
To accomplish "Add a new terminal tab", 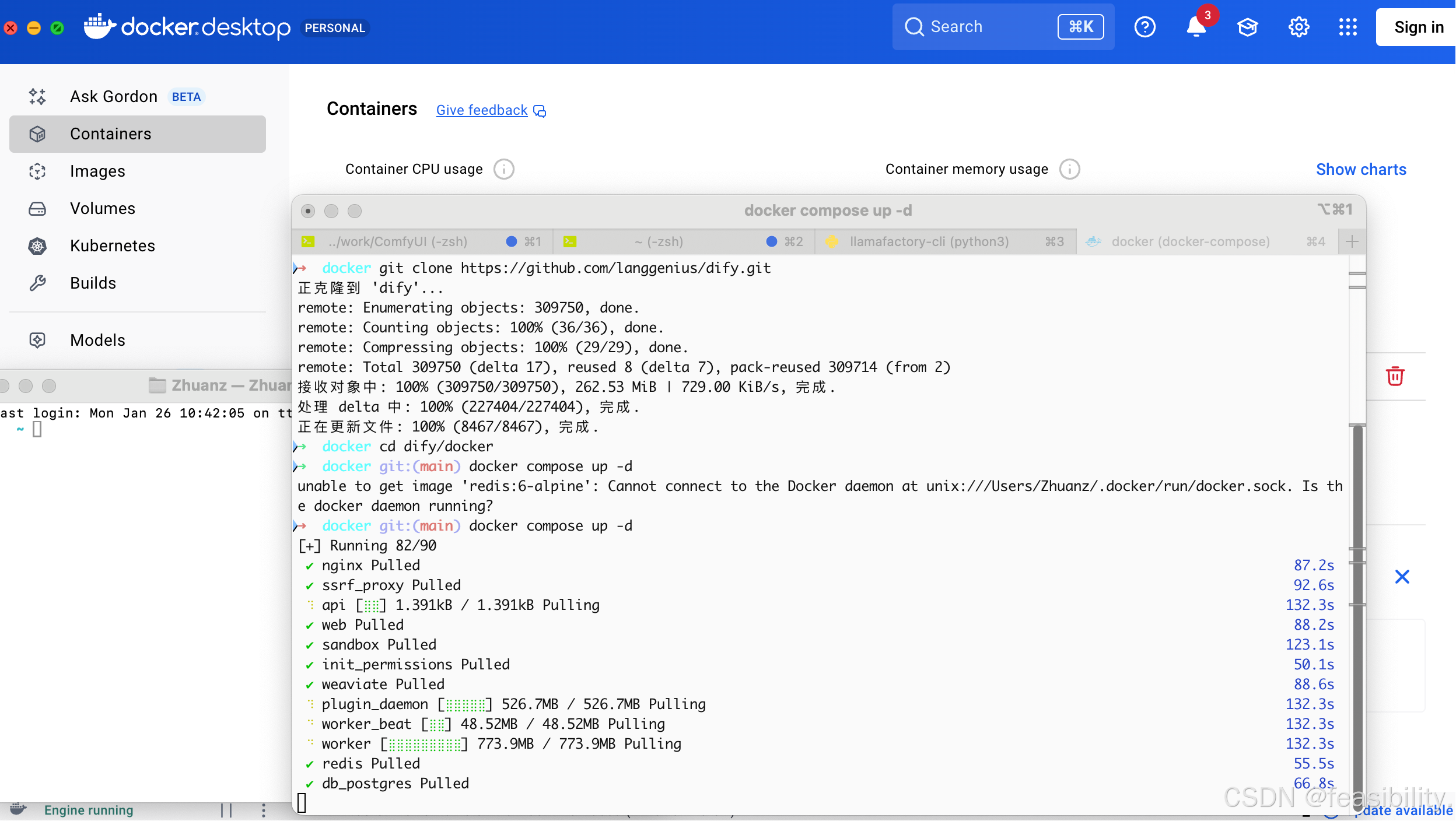I will click(x=1352, y=242).
